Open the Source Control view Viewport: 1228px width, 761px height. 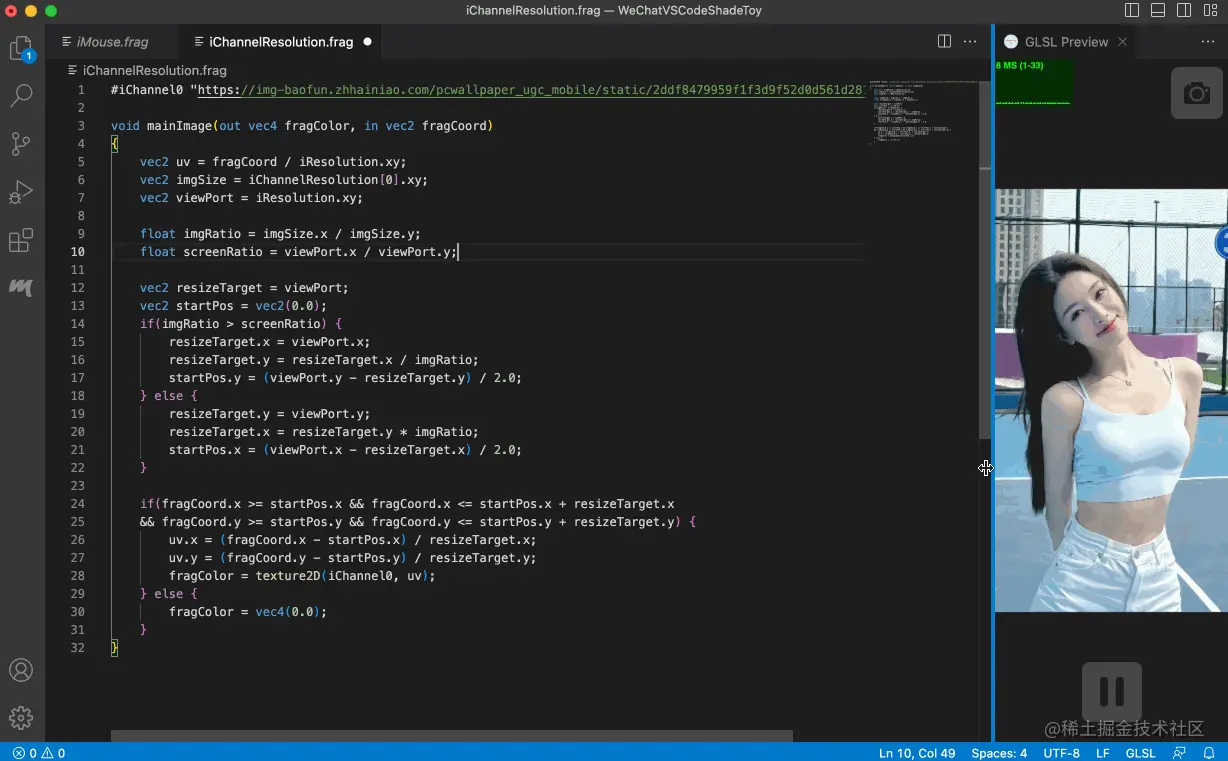[21, 144]
